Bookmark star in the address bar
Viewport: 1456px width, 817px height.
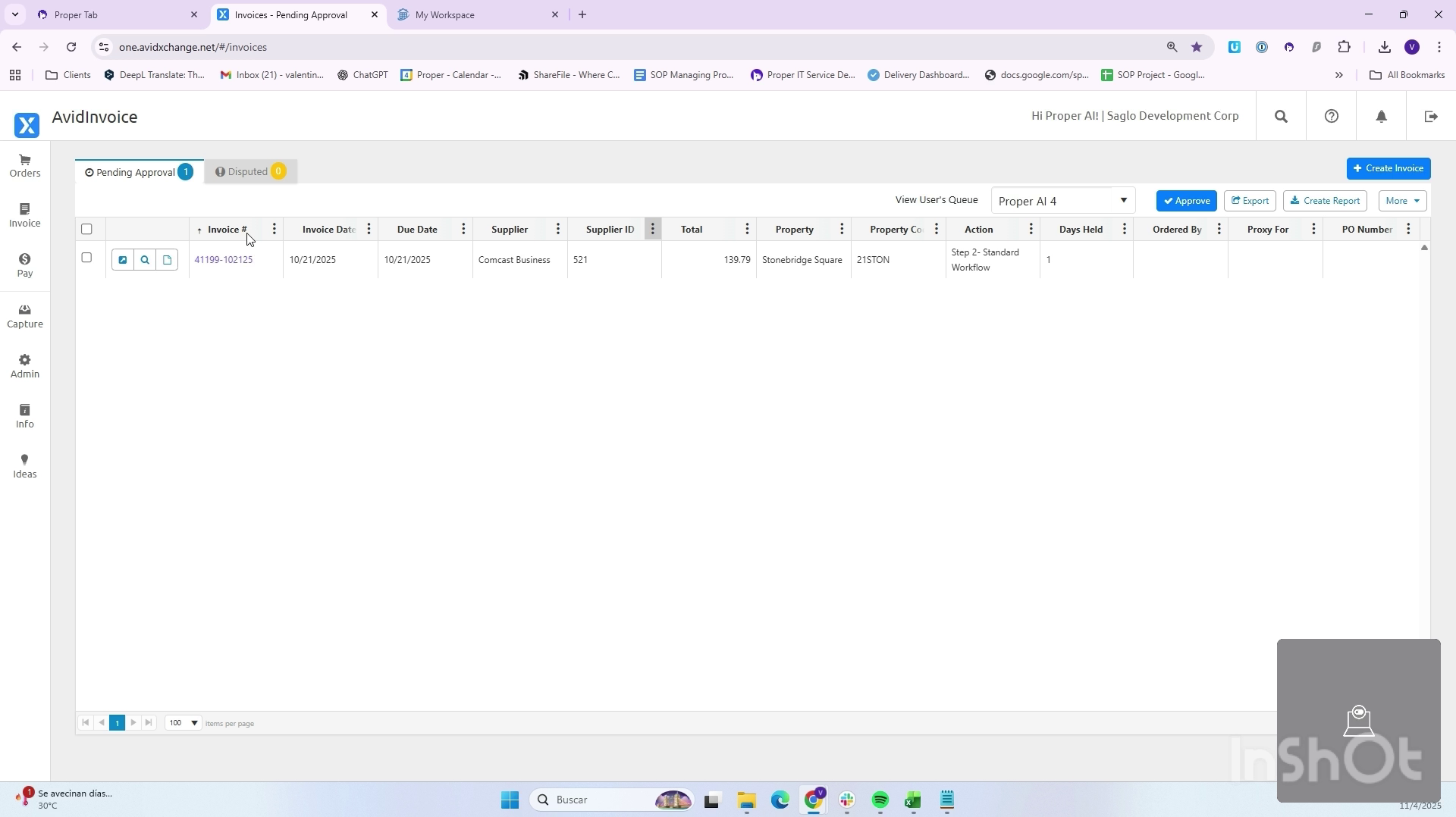click(x=1197, y=47)
